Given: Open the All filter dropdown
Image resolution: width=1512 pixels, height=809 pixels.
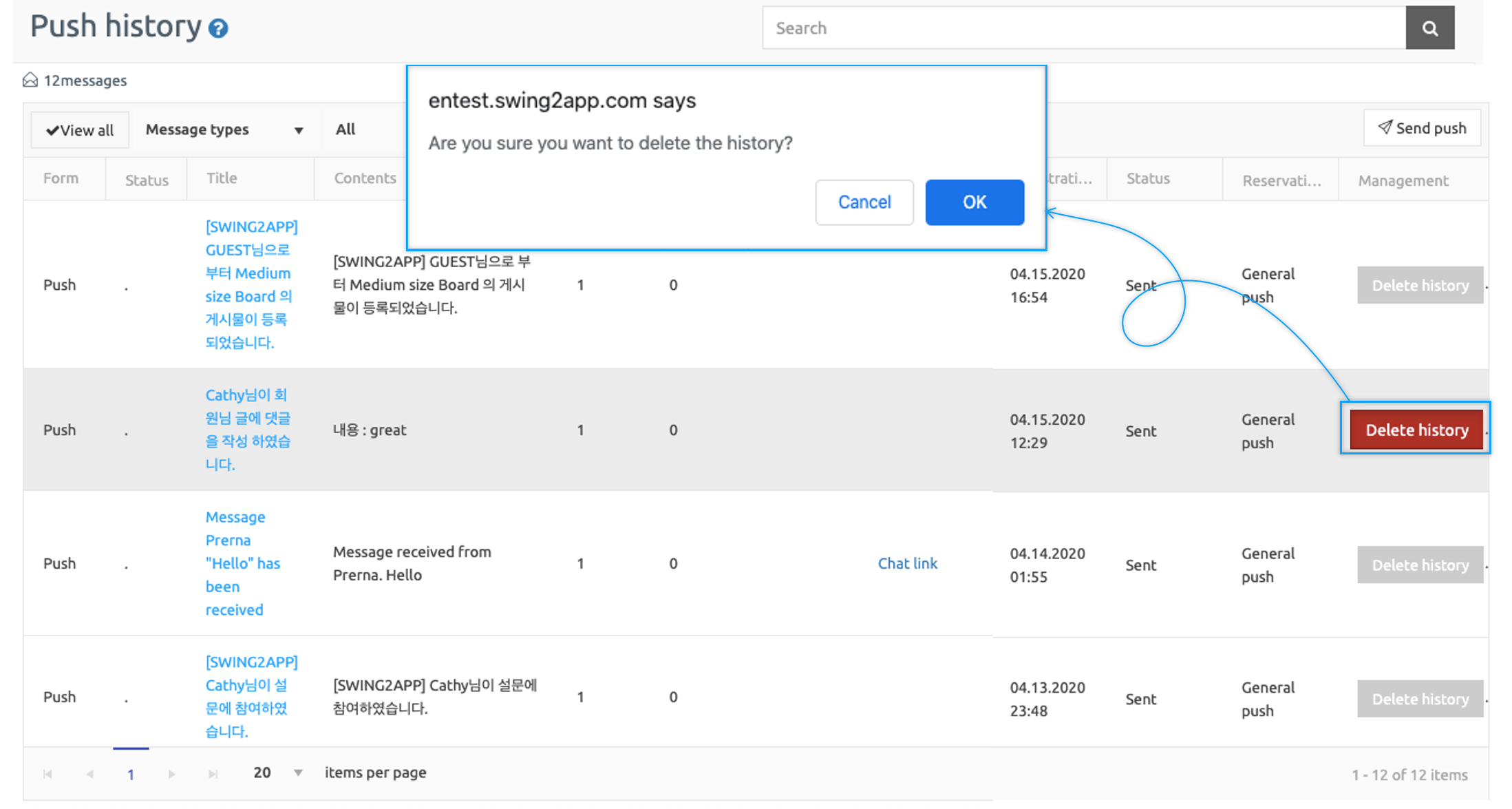Looking at the screenshot, I should [x=346, y=129].
